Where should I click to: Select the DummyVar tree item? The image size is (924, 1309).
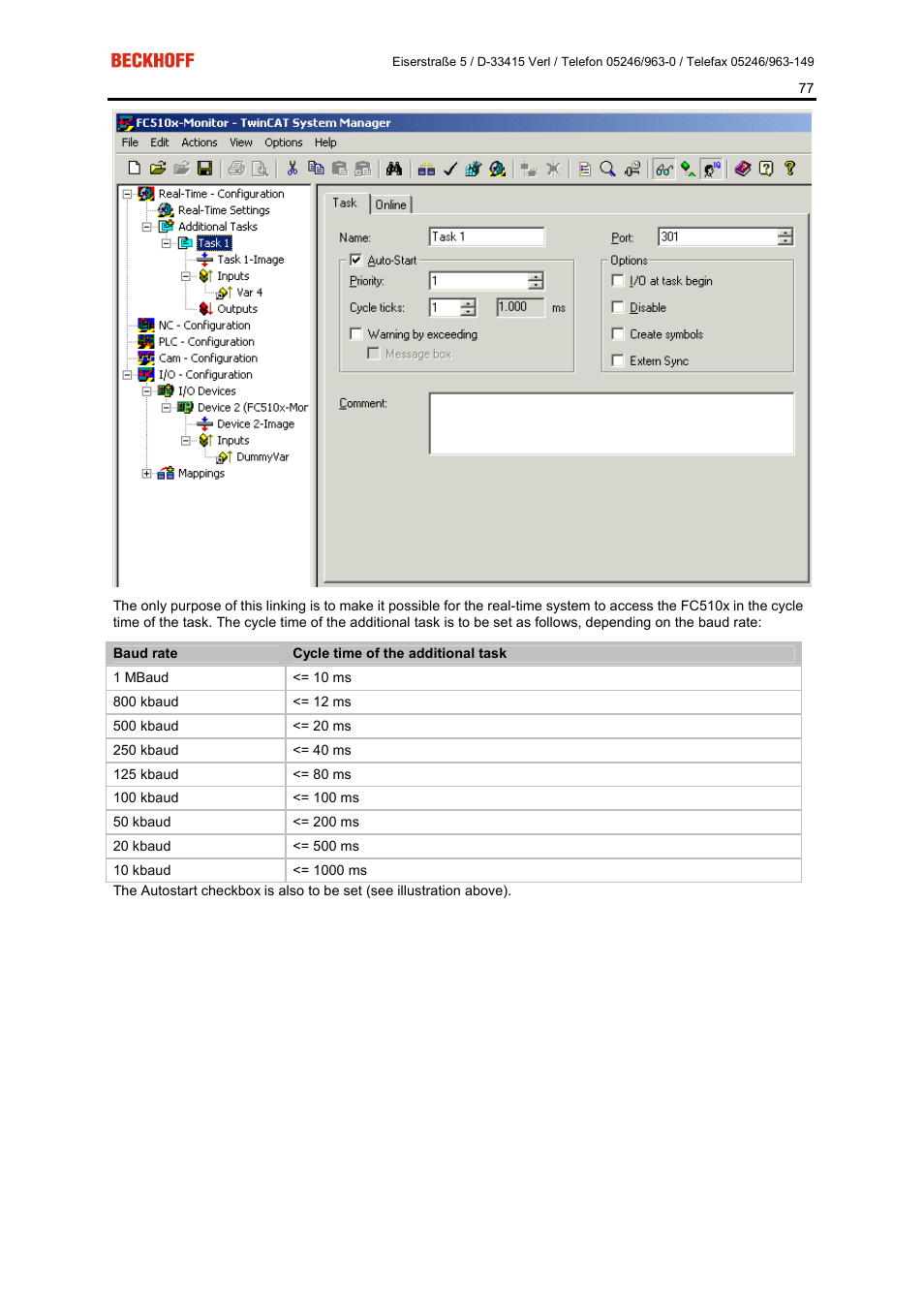[x=262, y=457]
